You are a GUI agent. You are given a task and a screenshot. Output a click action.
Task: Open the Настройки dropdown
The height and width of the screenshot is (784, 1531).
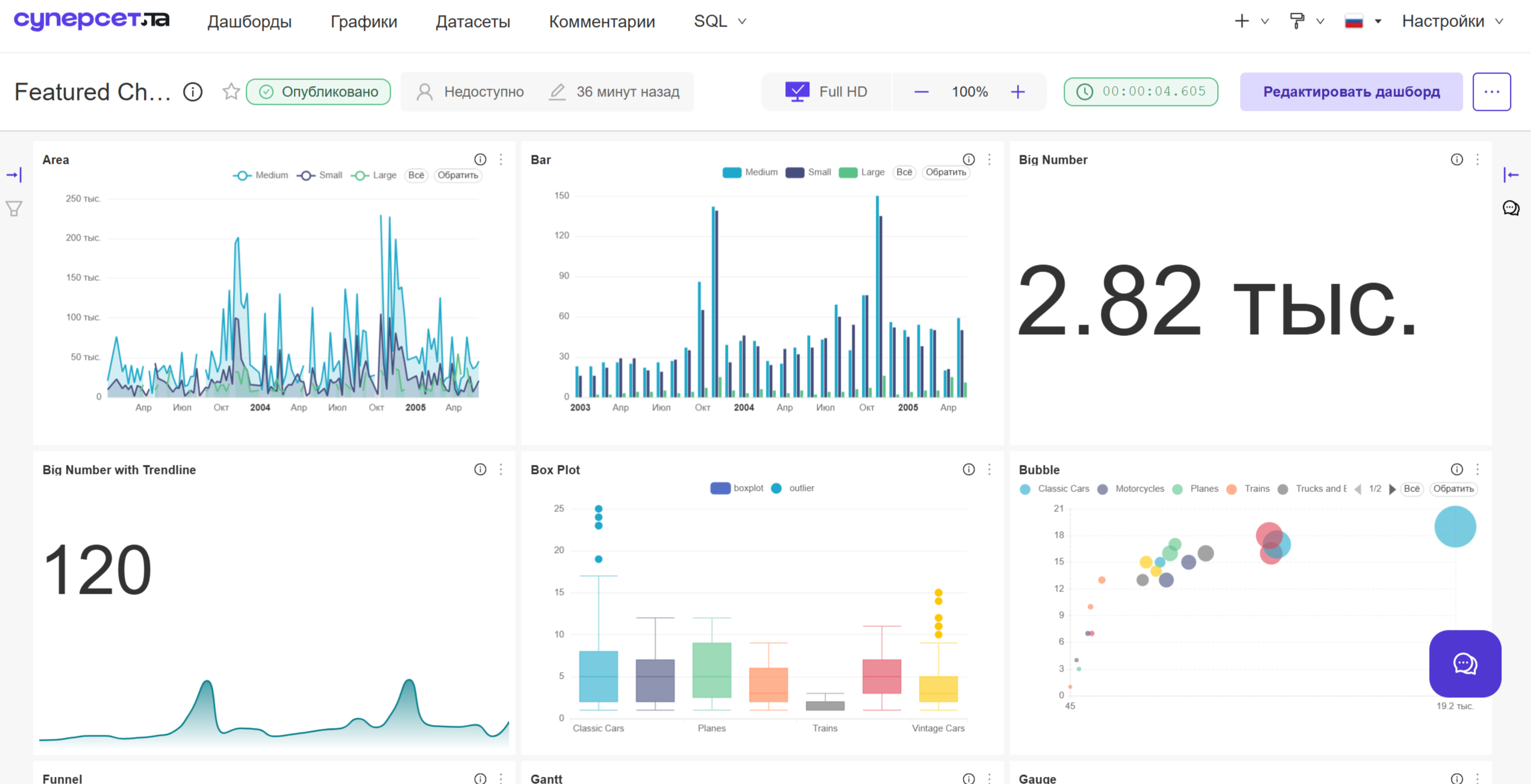coord(1452,21)
